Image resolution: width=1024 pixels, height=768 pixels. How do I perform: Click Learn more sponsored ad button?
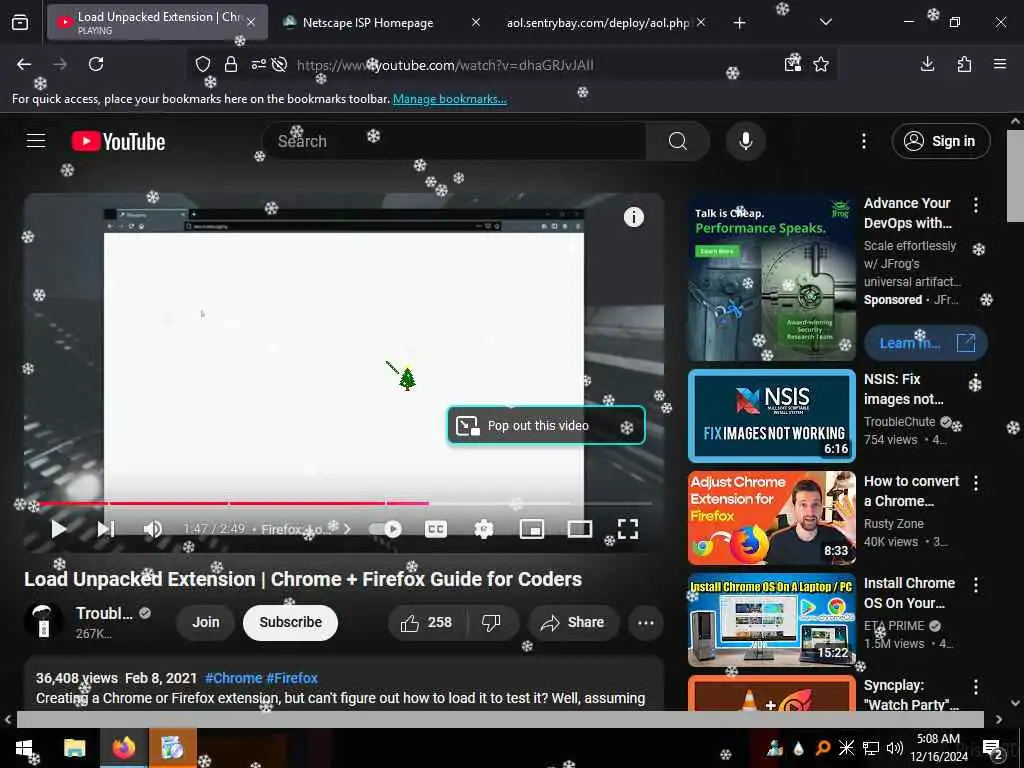point(925,343)
